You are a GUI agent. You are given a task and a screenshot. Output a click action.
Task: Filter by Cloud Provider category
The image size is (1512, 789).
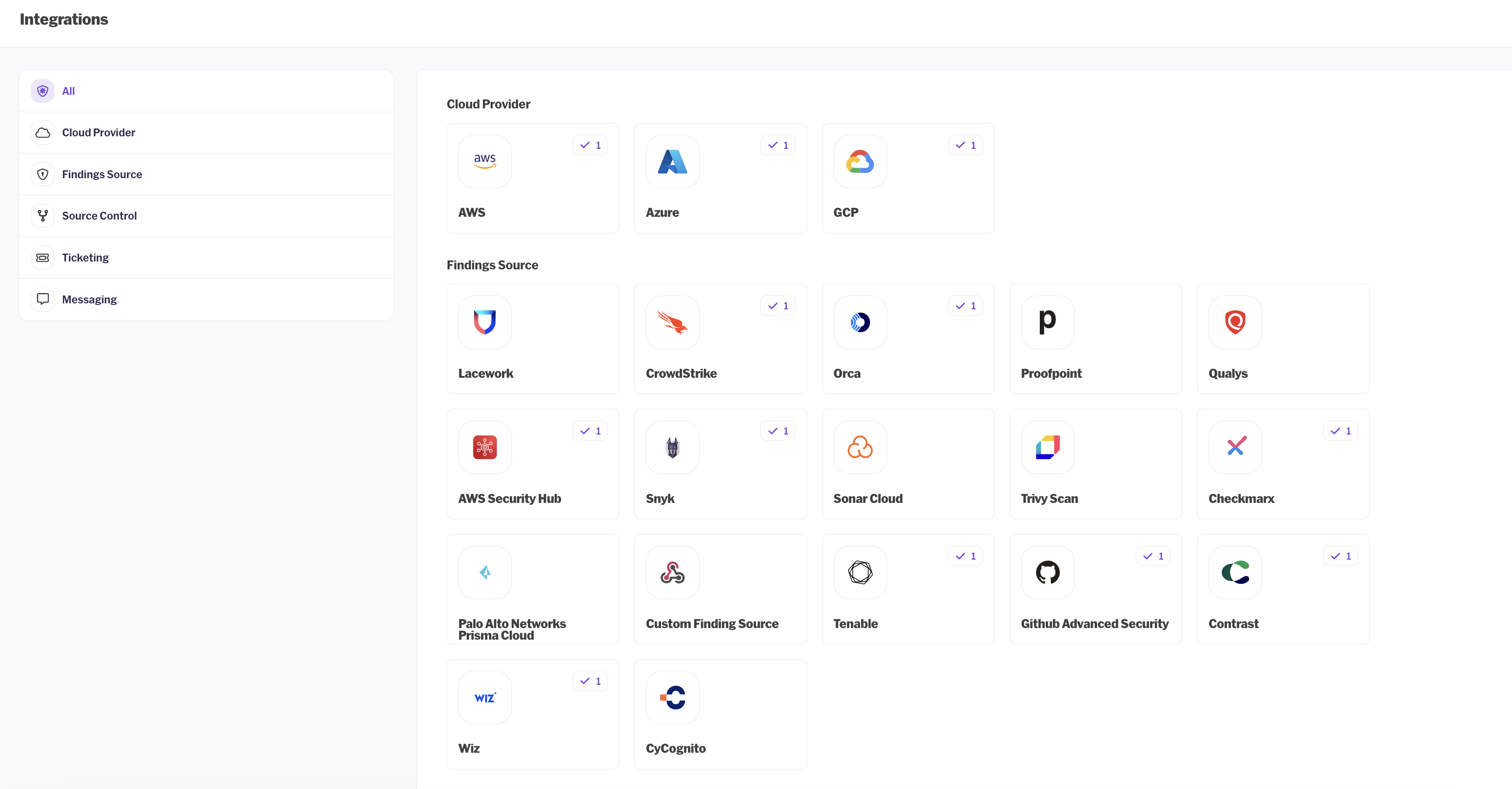point(99,133)
